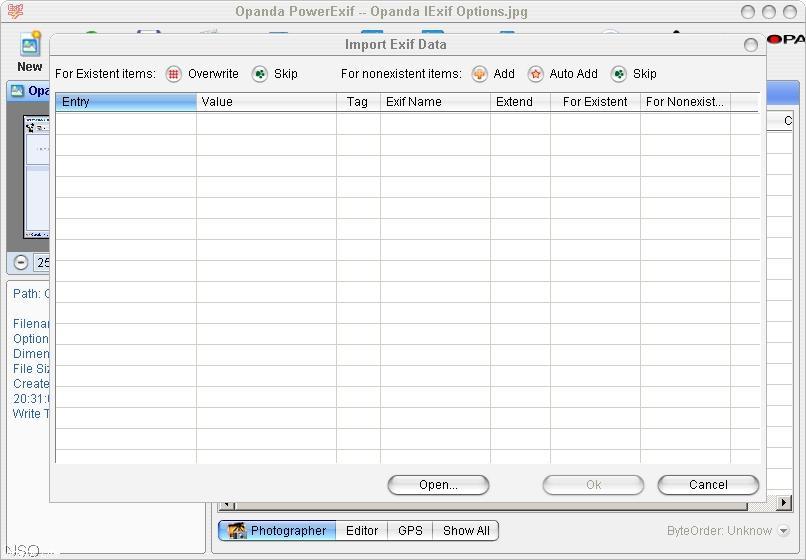The height and width of the screenshot is (560, 806).
Task: Click the Open... button
Action: pos(438,485)
